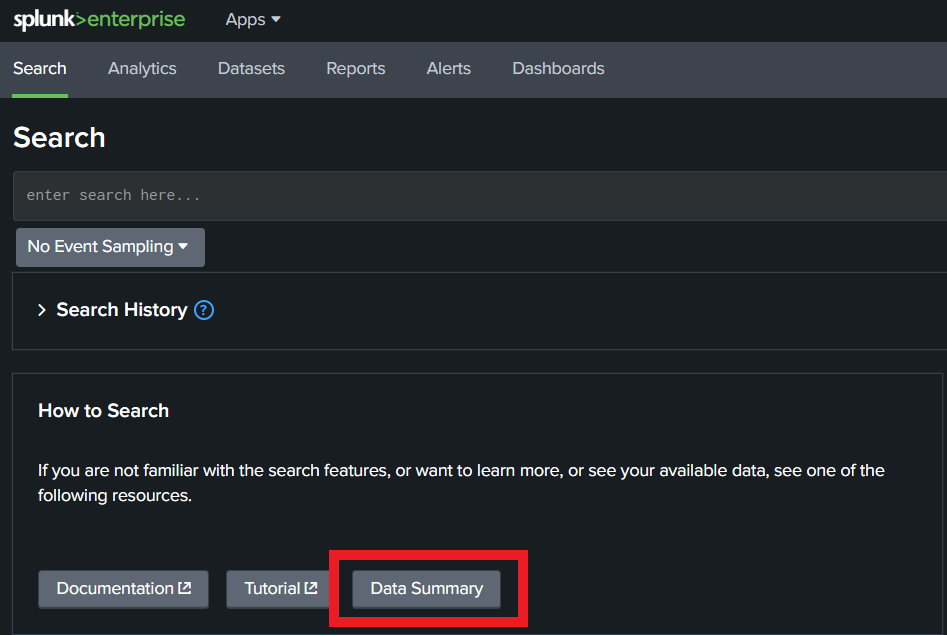
Task: Click the Data Summary button
Action: [426, 589]
